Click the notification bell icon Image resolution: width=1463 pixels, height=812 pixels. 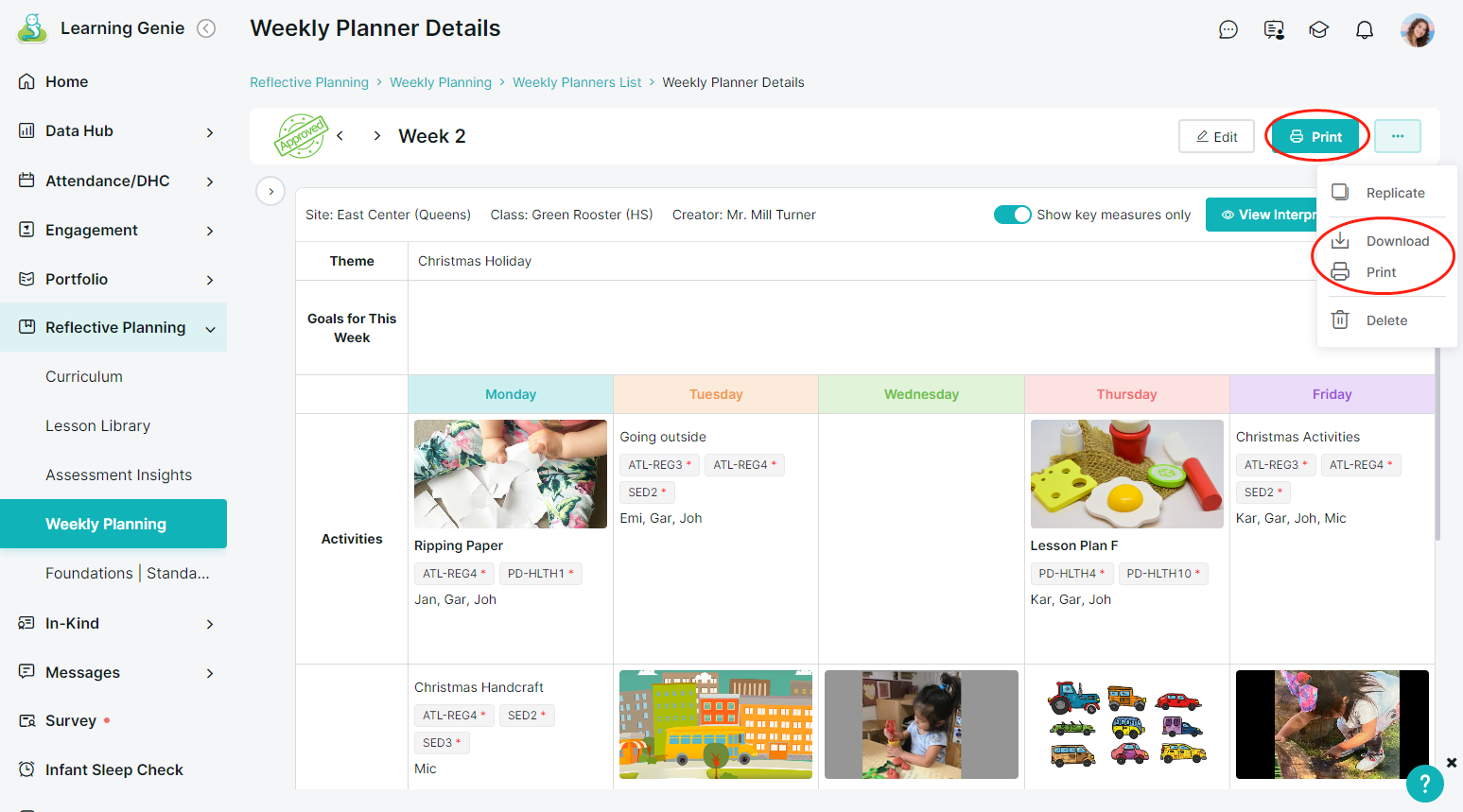1365,29
